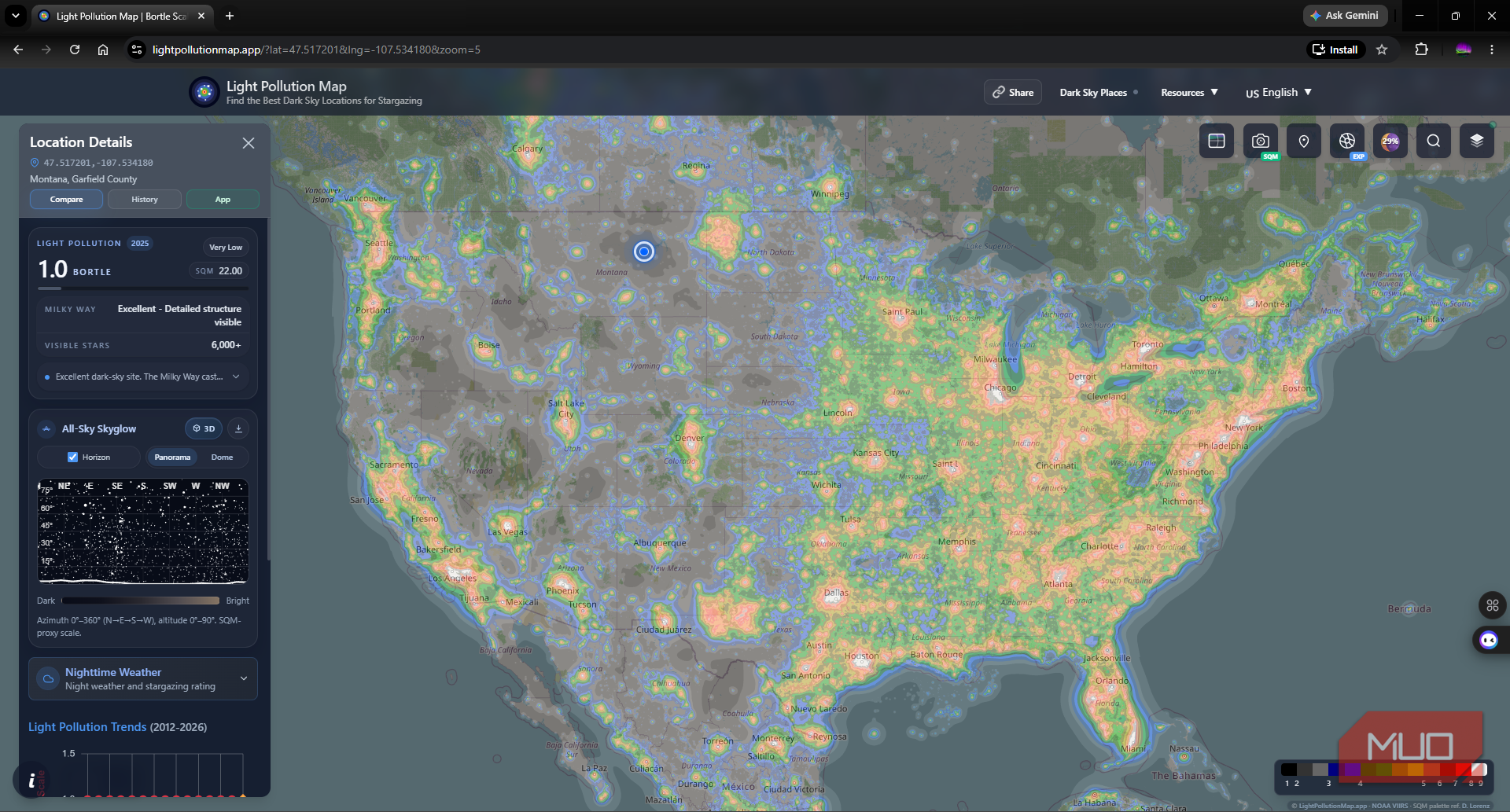Click the All-Sky Skyglow section icon

tap(47, 428)
